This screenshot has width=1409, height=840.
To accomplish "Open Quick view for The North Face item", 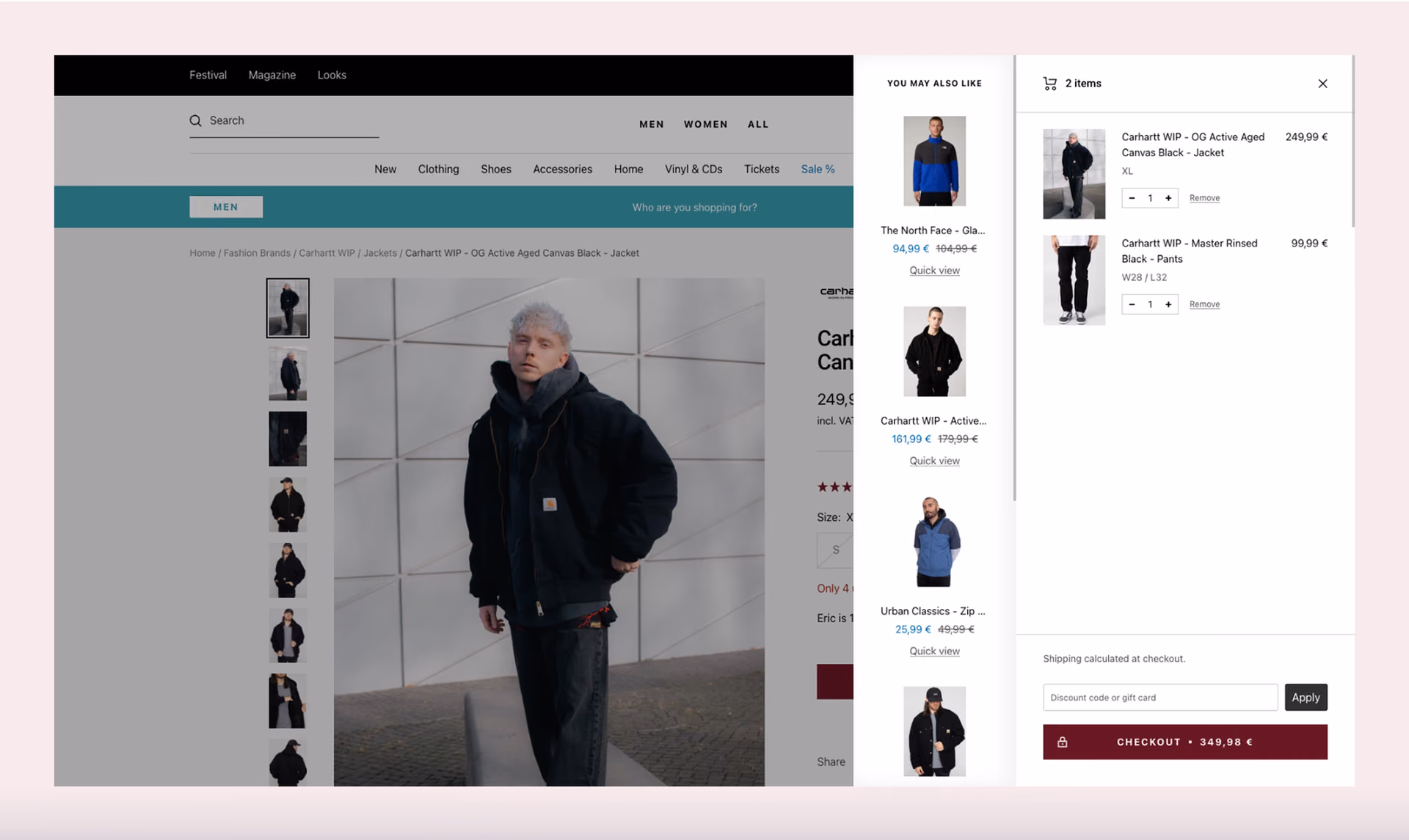I will tap(934, 271).
